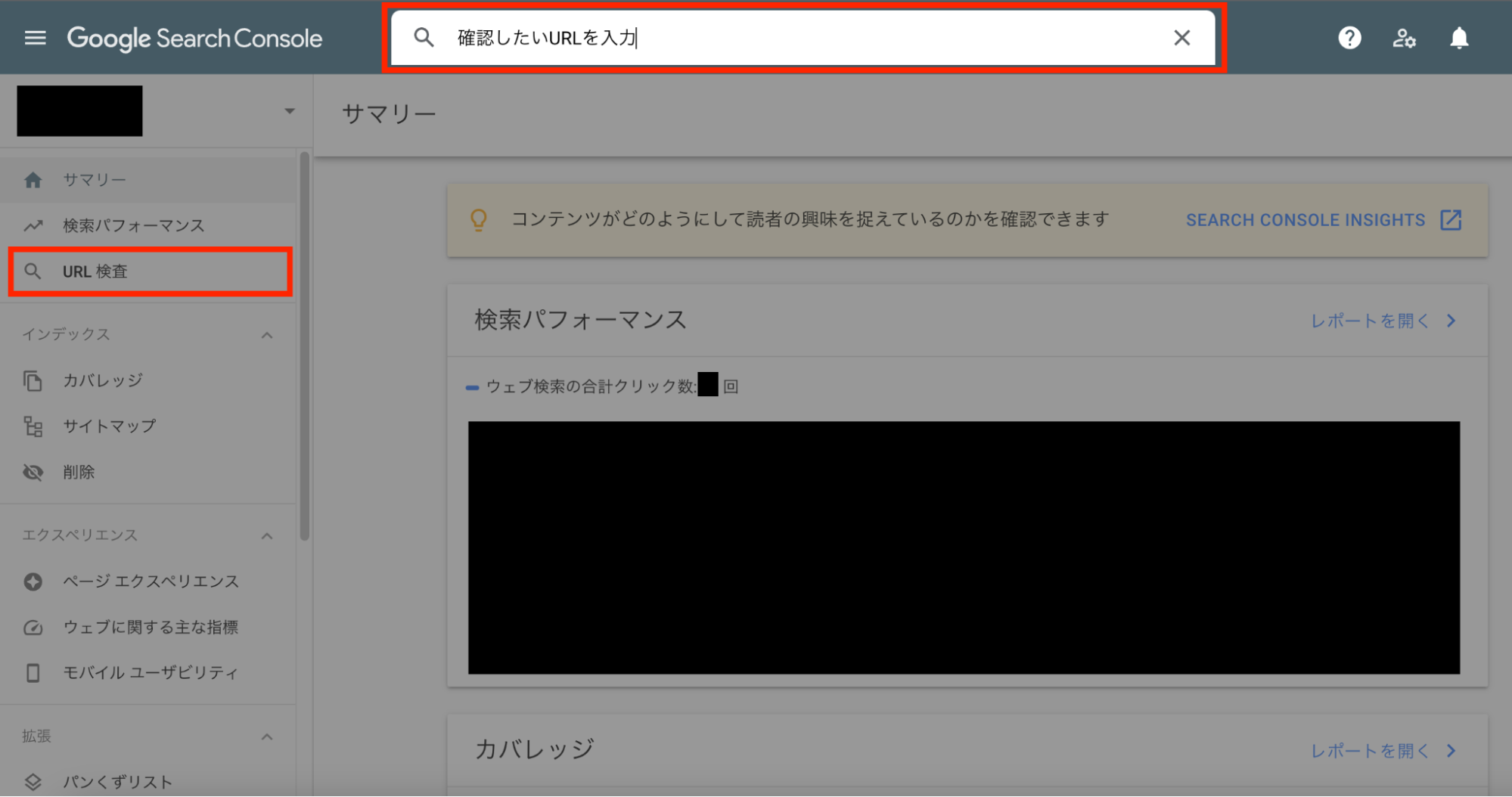Clear the URL input with X
This screenshot has height=797, width=1512.
1181,37
